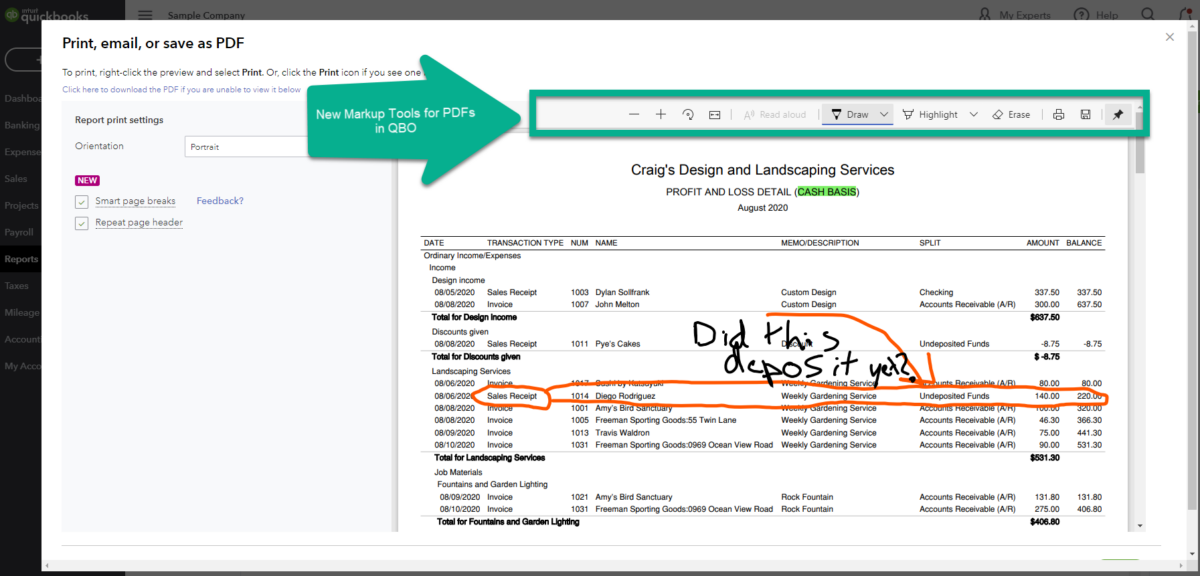The height and width of the screenshot is (576, 1200).
Task: Click Pye's Cakes in Discounts given
Action: tap(618, 343)
